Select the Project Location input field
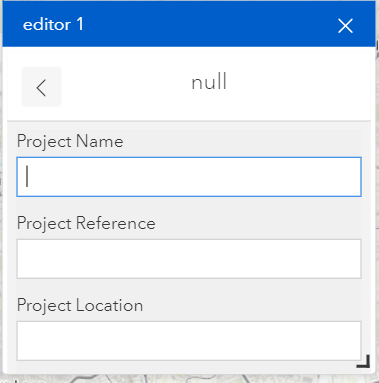 189,341
